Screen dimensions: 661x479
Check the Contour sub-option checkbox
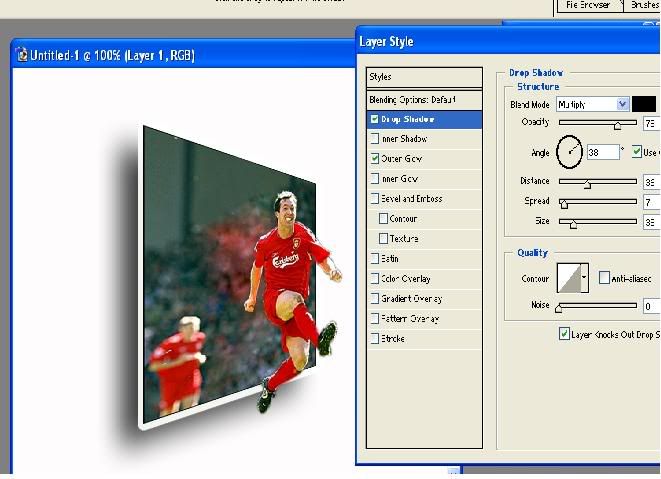point(383,218)
